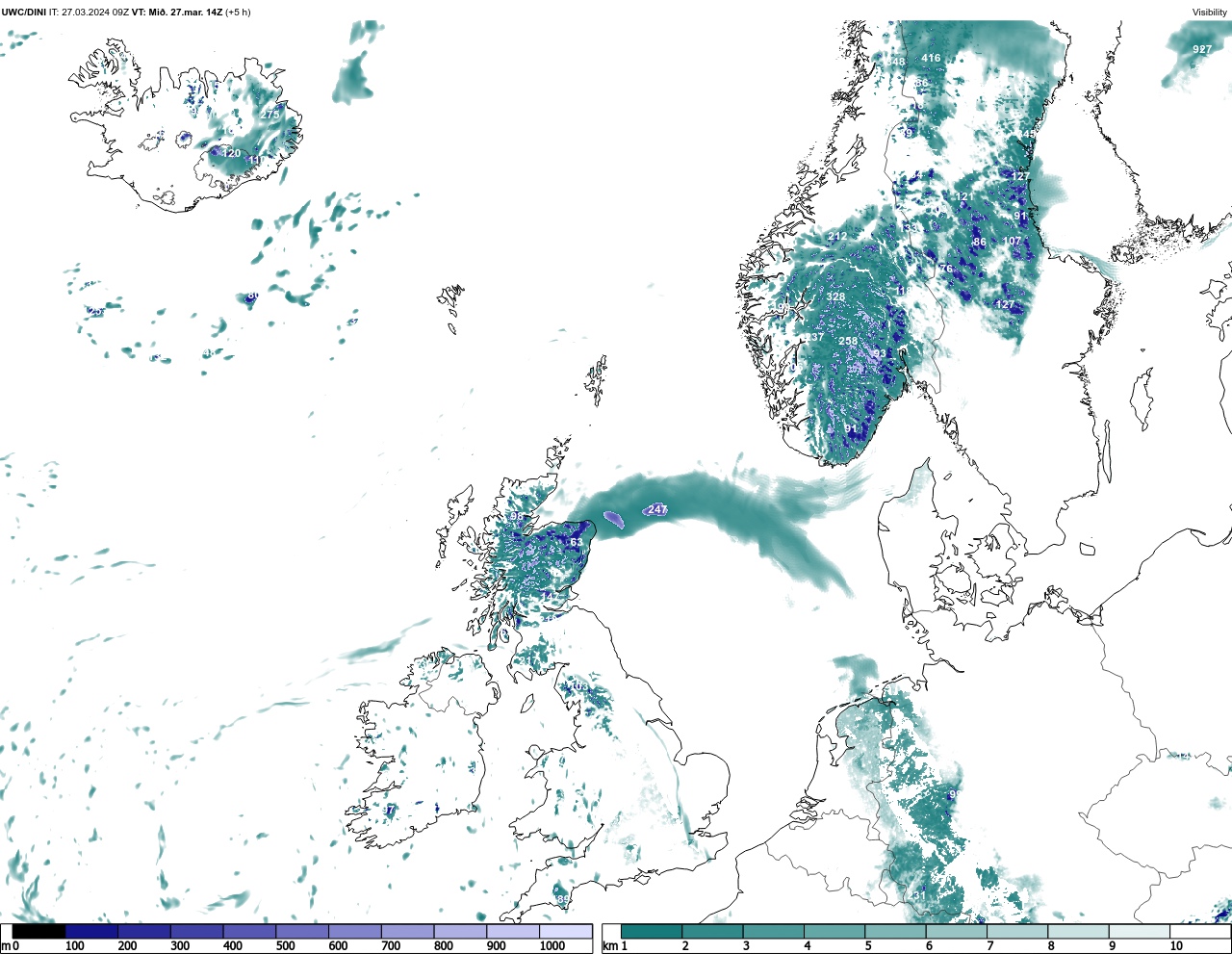Click the valid time 'Mið. 27.mar. 14Z'
The height and width of the screenshot is (954, 1232).
click(x=186, y=13)
